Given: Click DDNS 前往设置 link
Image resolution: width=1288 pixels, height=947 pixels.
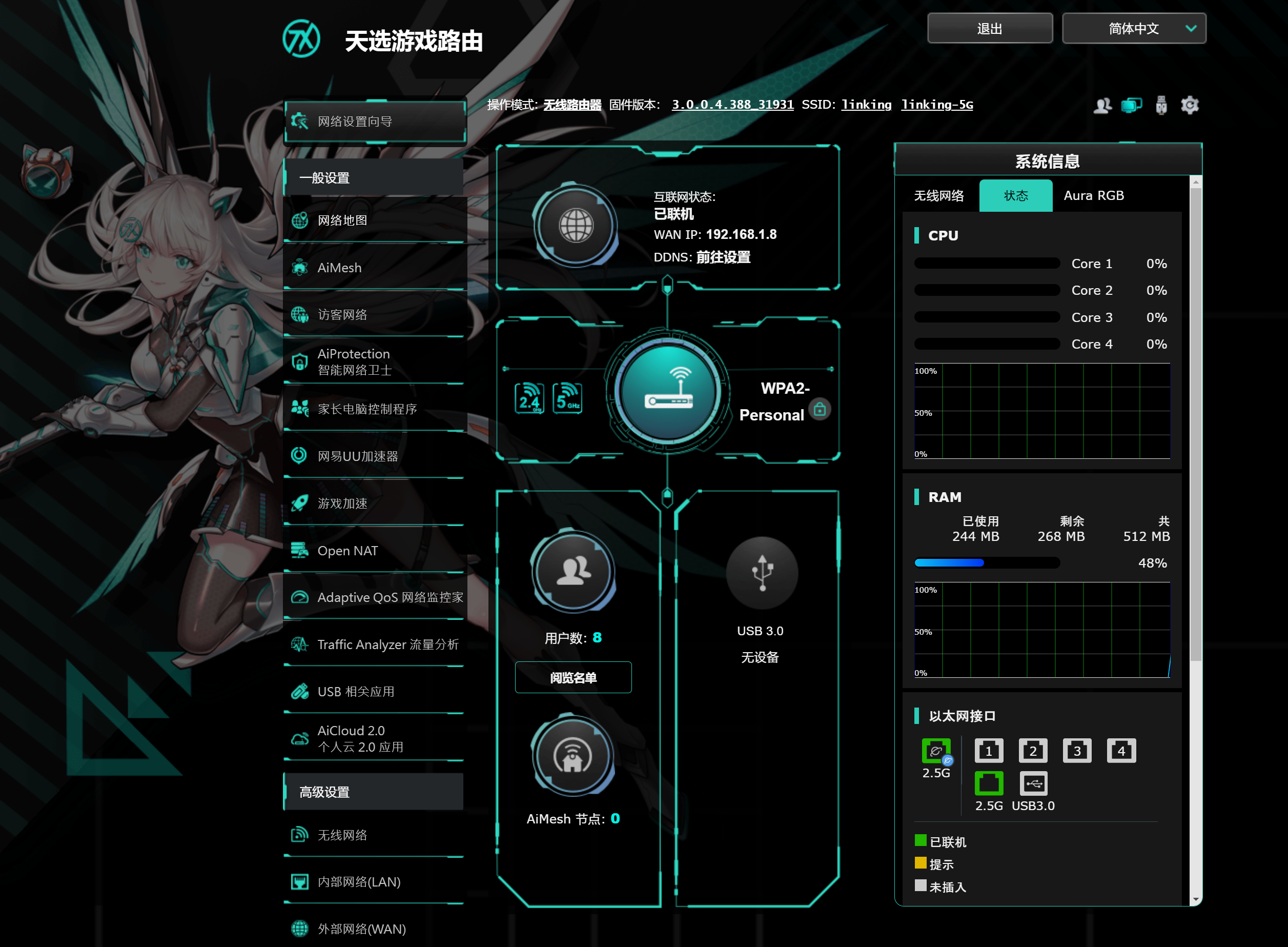Looking at the screenshot, I should click(723, 257).
